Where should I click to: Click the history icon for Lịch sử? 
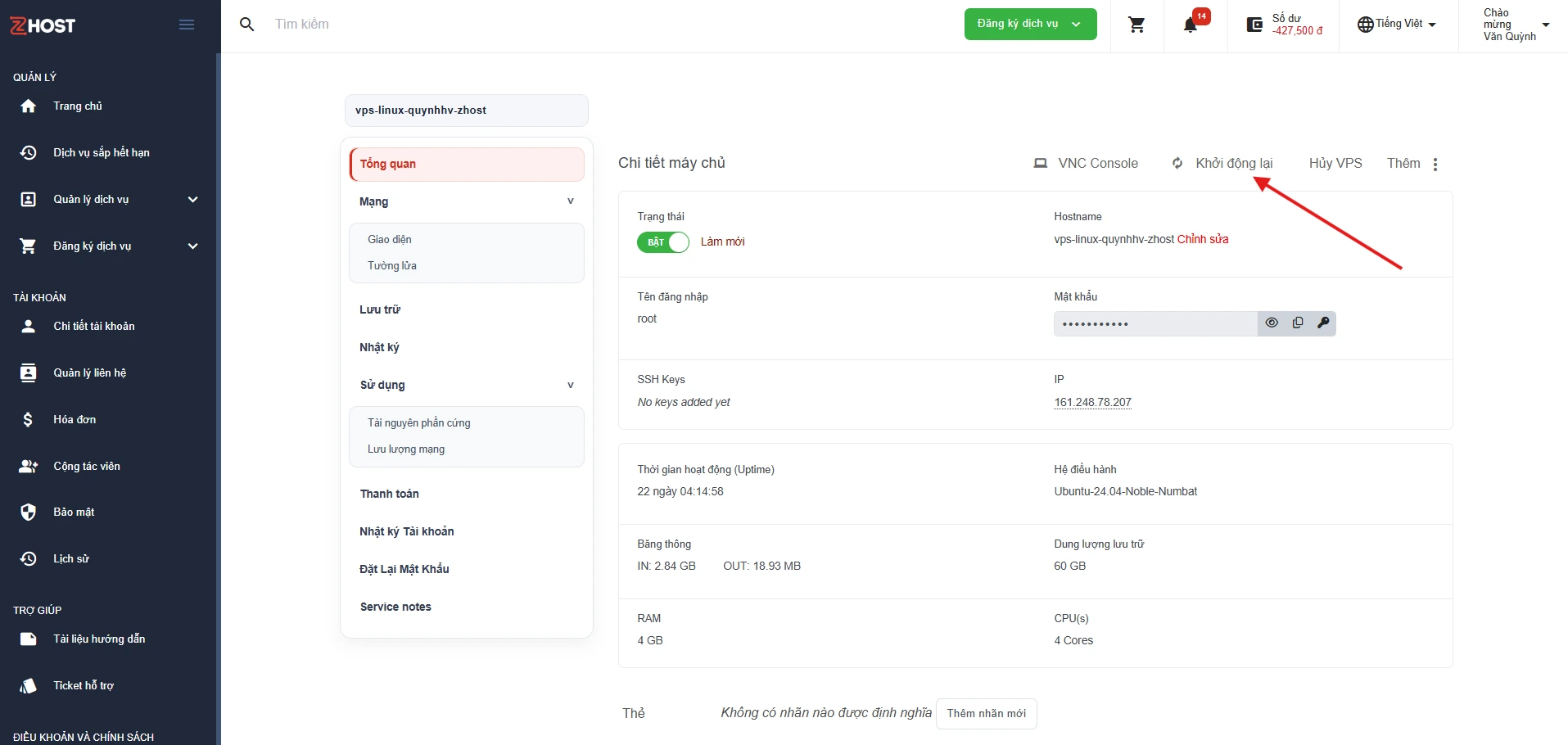29,558
